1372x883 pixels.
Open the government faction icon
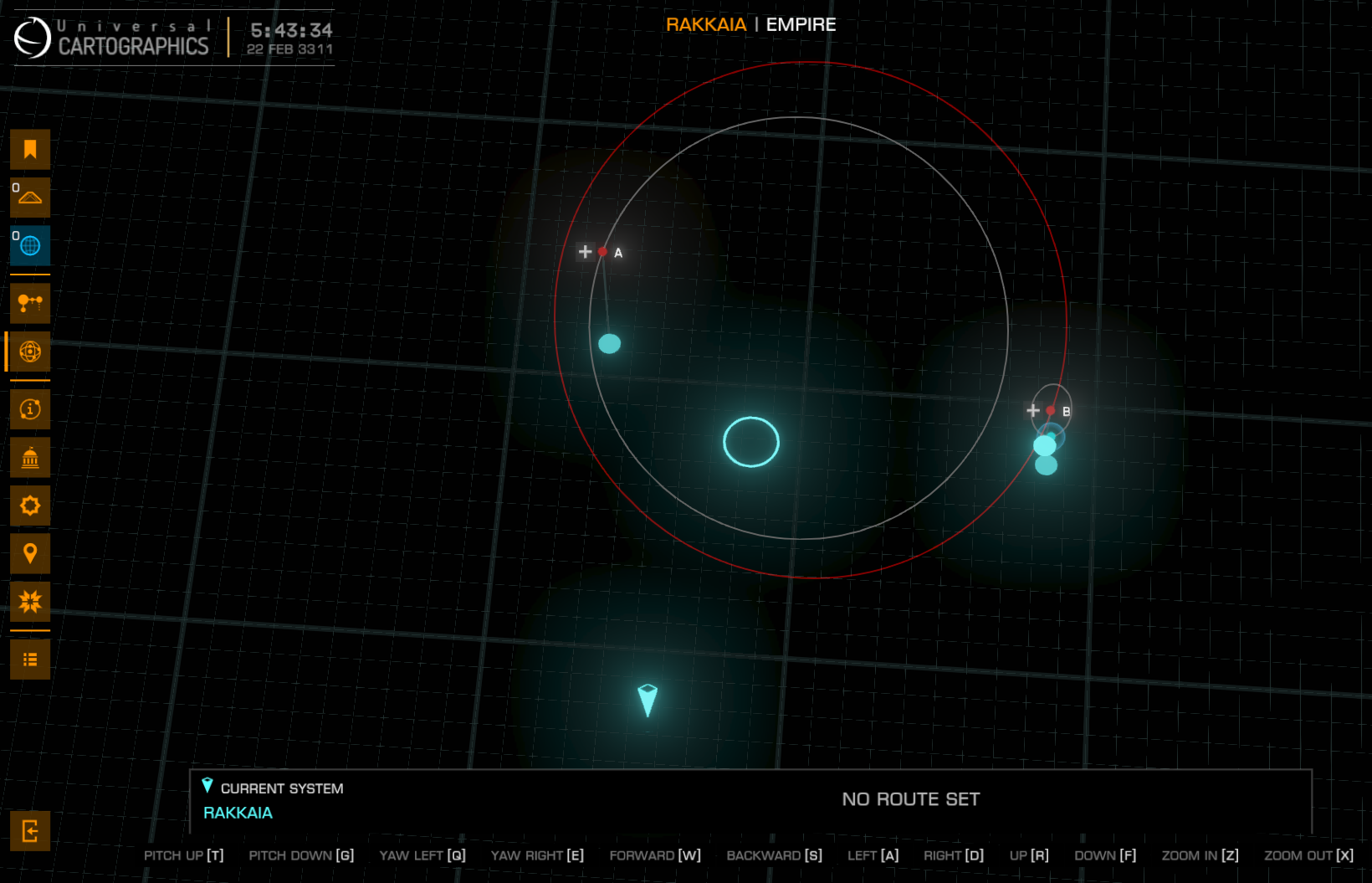click(x=30, y=458)
